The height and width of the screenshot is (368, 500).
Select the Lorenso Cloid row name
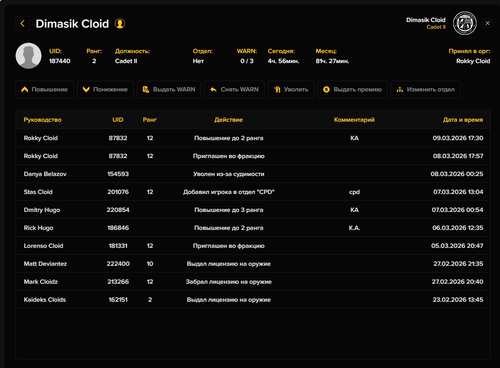(43, 246)
